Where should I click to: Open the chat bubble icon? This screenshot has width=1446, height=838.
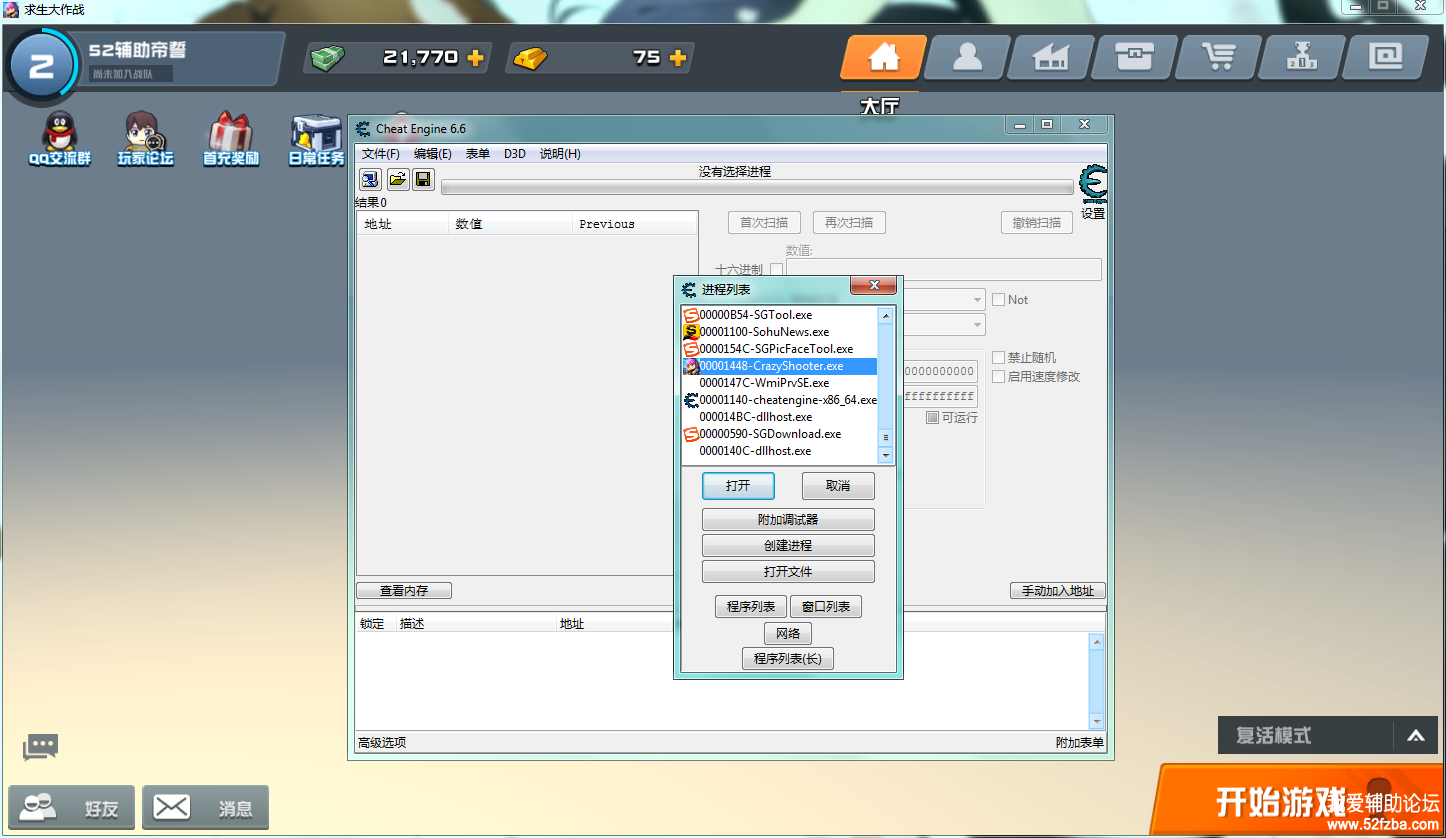(x=41, y=747)
